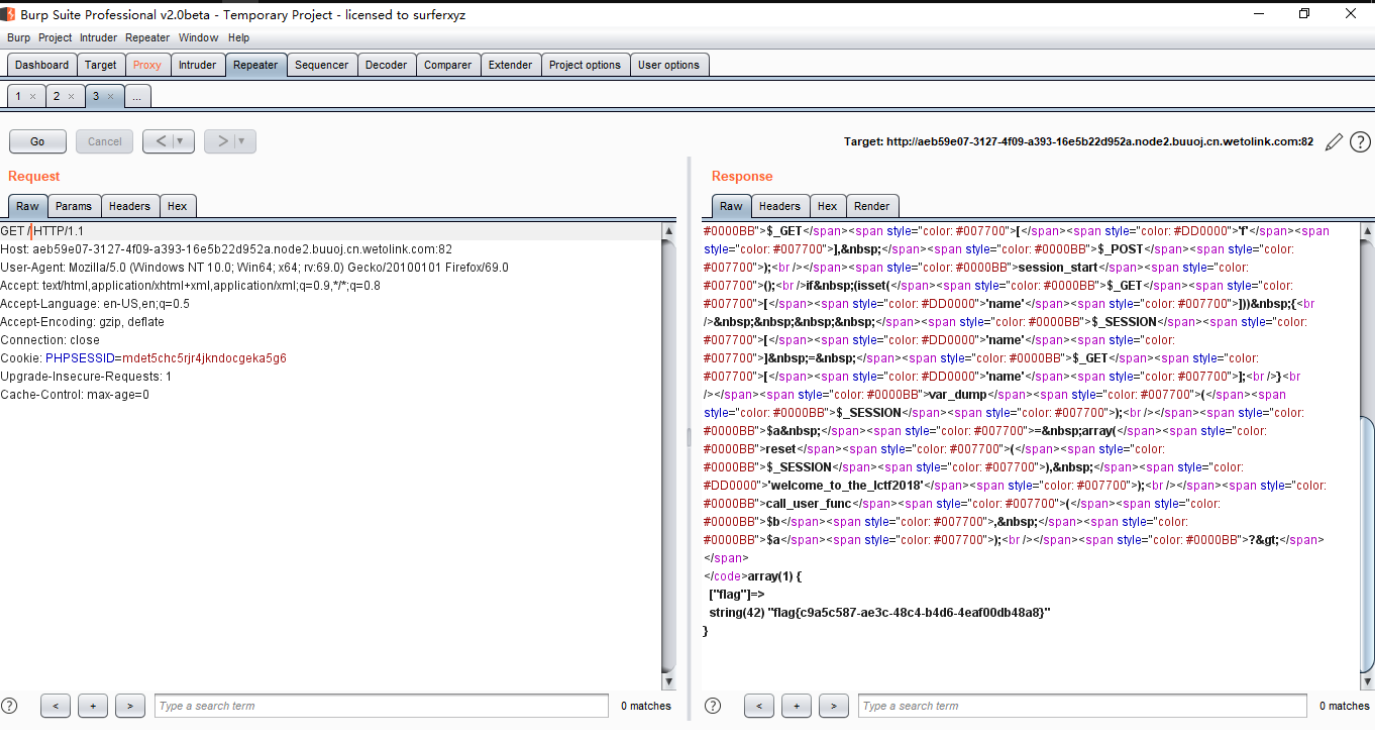
Task: Select the Response Render tab
Action: click(871, 206)
